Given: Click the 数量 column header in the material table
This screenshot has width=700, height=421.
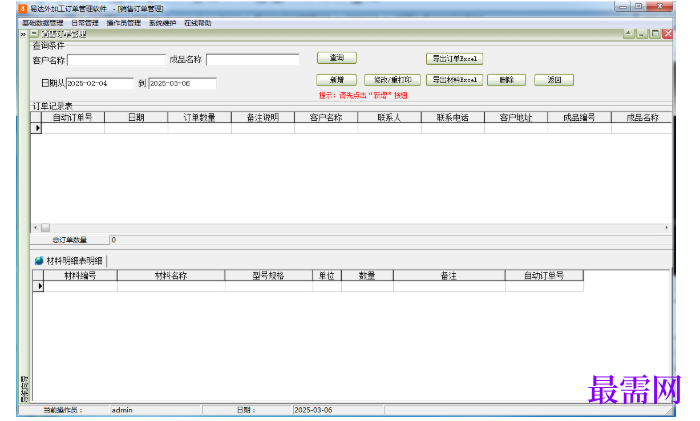Looking at the screenshot, I should (367, 275).
